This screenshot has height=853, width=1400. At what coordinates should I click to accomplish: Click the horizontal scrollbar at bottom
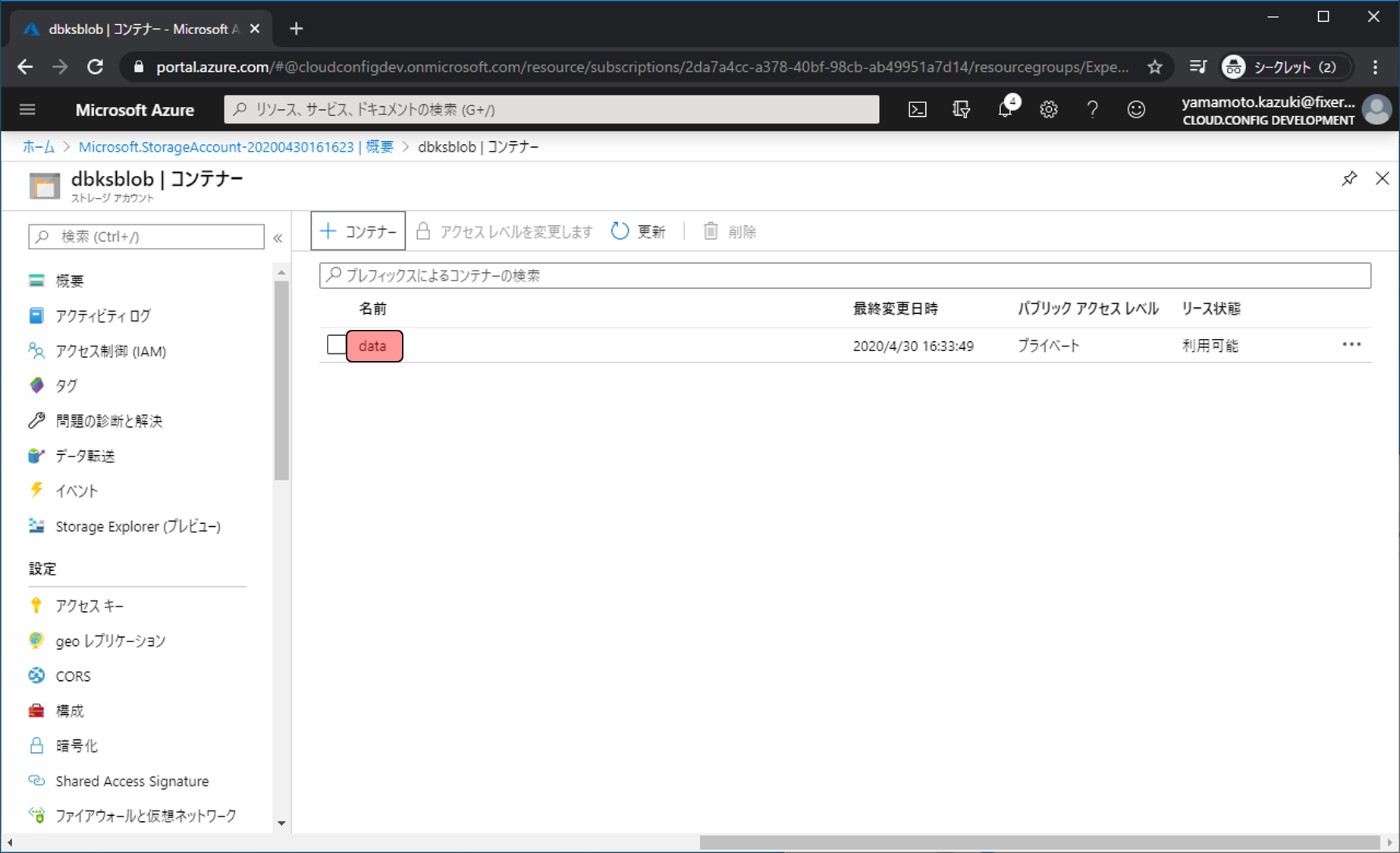1039,842
